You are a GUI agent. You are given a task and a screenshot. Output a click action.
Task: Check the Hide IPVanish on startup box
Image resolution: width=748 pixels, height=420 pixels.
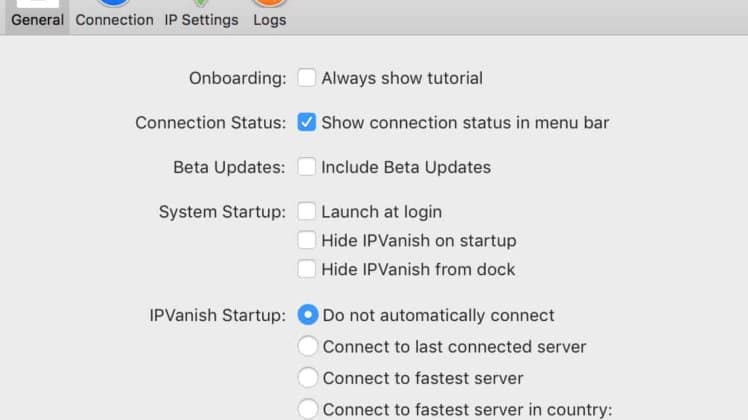click(306, 240)
